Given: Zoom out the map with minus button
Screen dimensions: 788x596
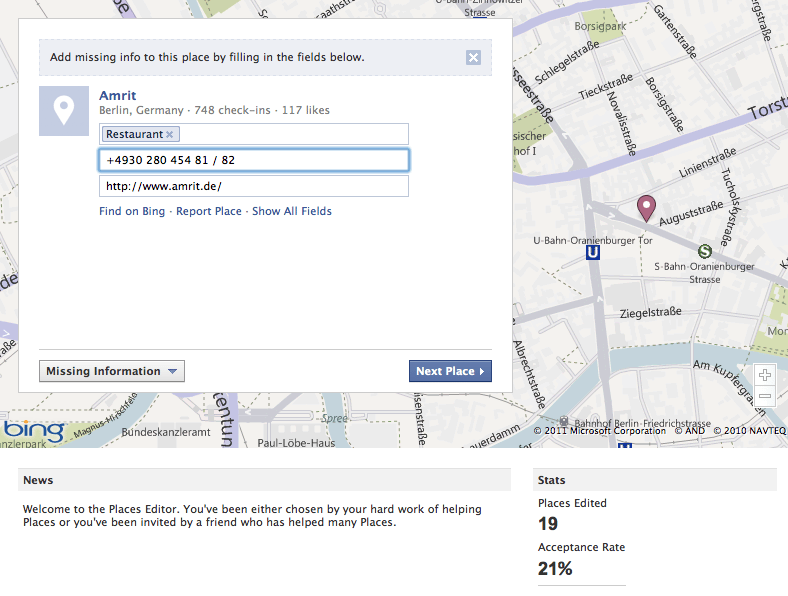Looking at the screenshot, I should (x=765, y=396).
